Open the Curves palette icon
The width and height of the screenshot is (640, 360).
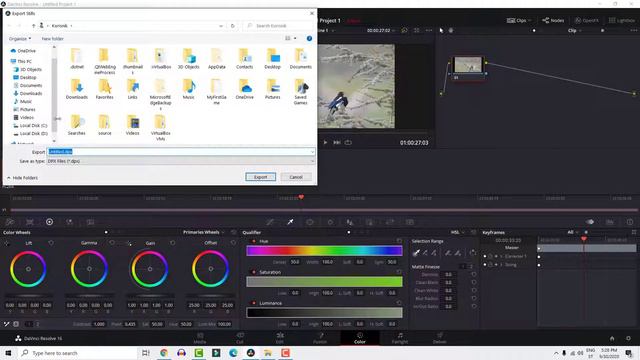tap(270, 222)
